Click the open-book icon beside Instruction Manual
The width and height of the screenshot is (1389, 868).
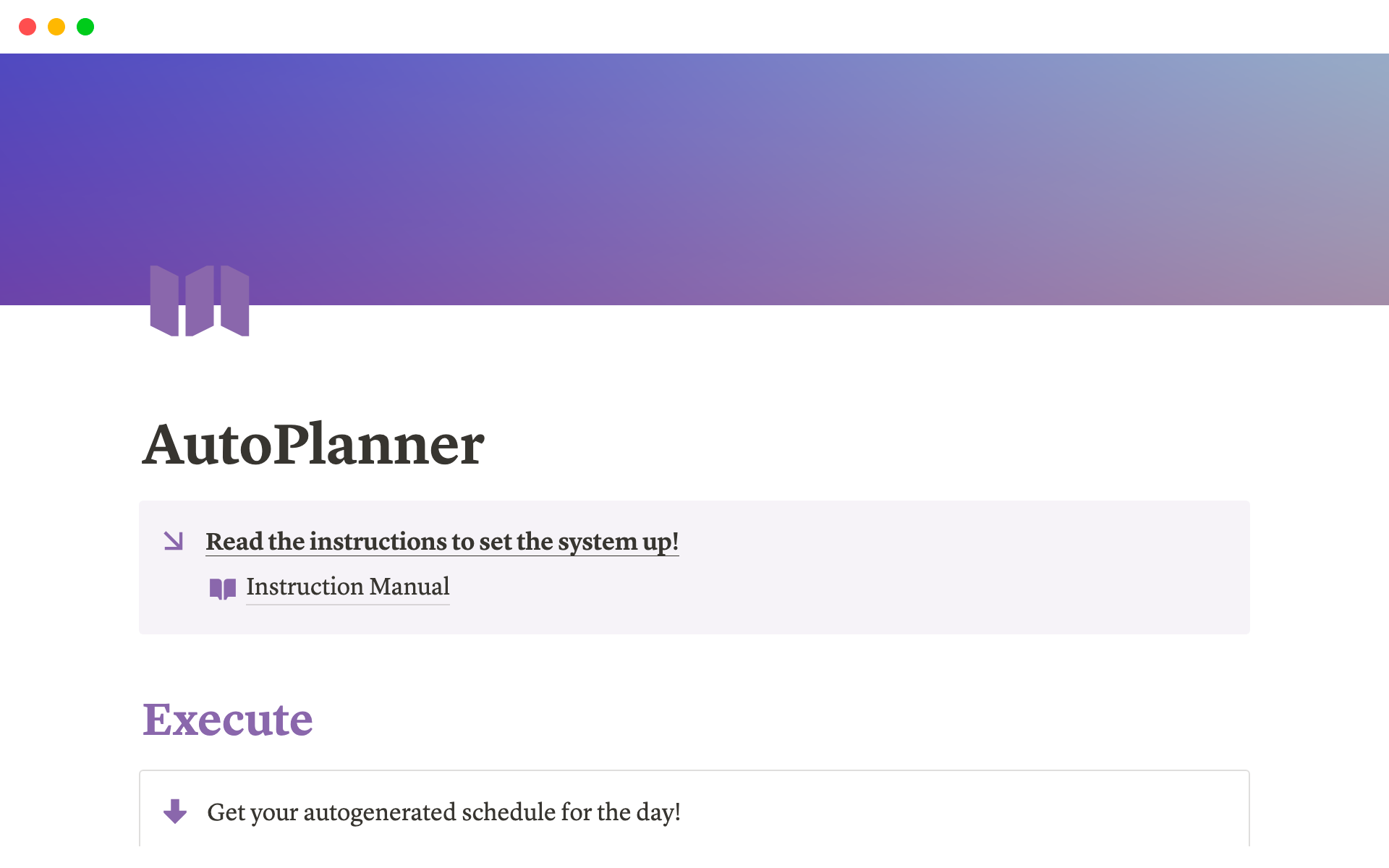222,588
